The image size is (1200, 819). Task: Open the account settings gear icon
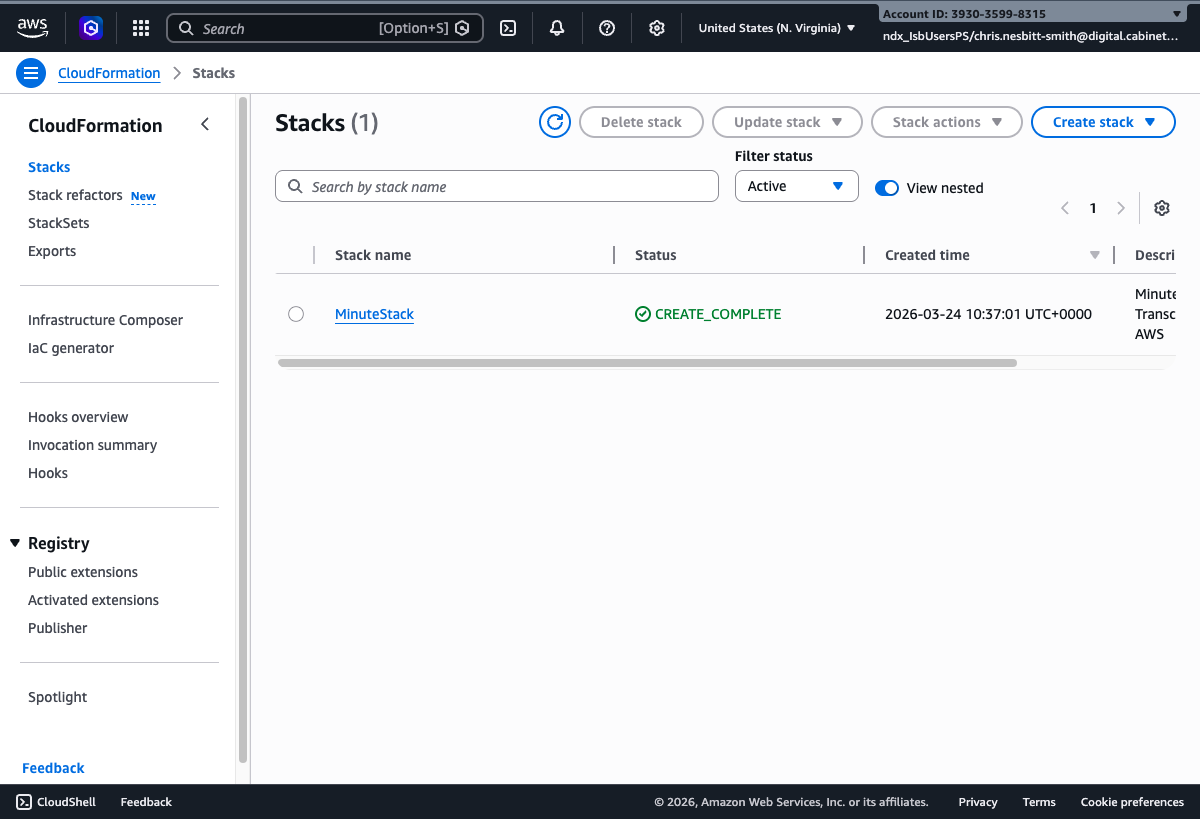tap(657, 28)
